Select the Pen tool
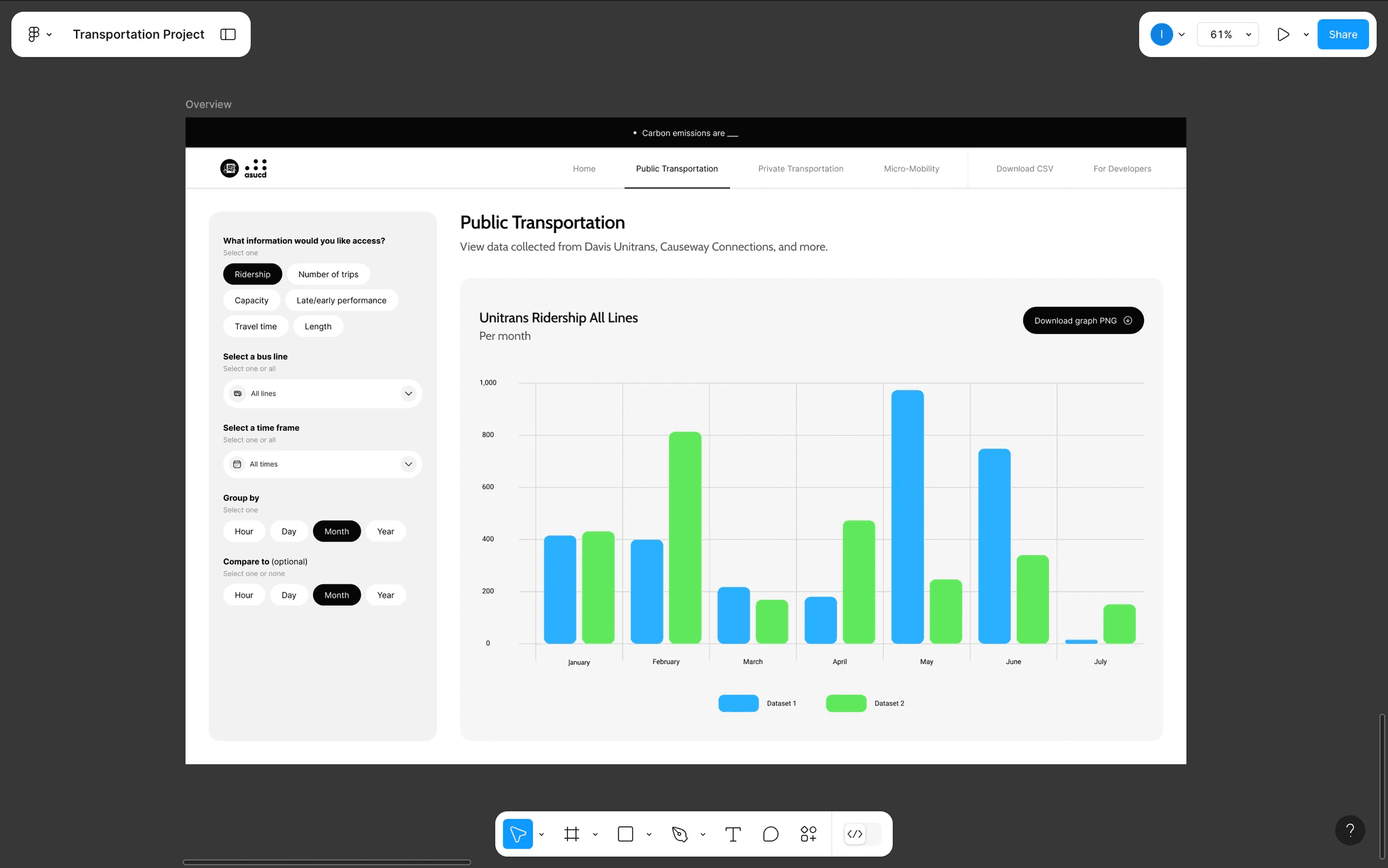Viewport: 1388px width, 868px height. 680,833
